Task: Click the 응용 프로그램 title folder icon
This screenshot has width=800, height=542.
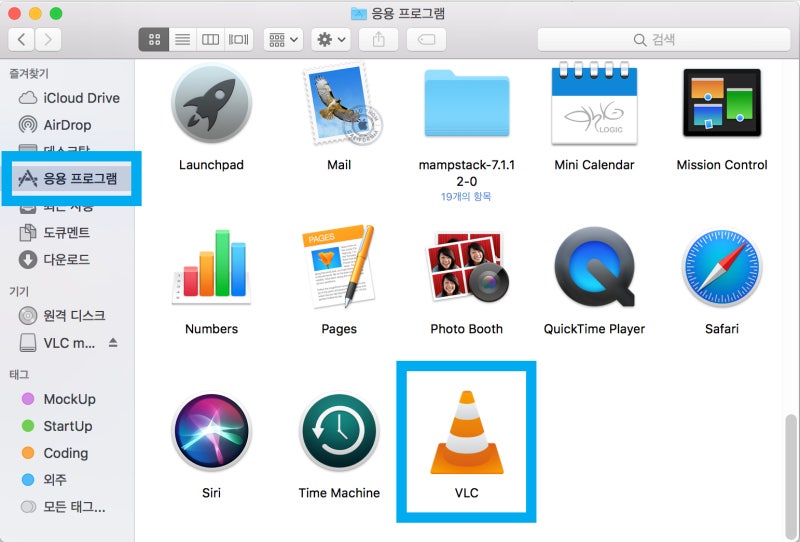Action: pyautogui.click(x=359, y=13)
